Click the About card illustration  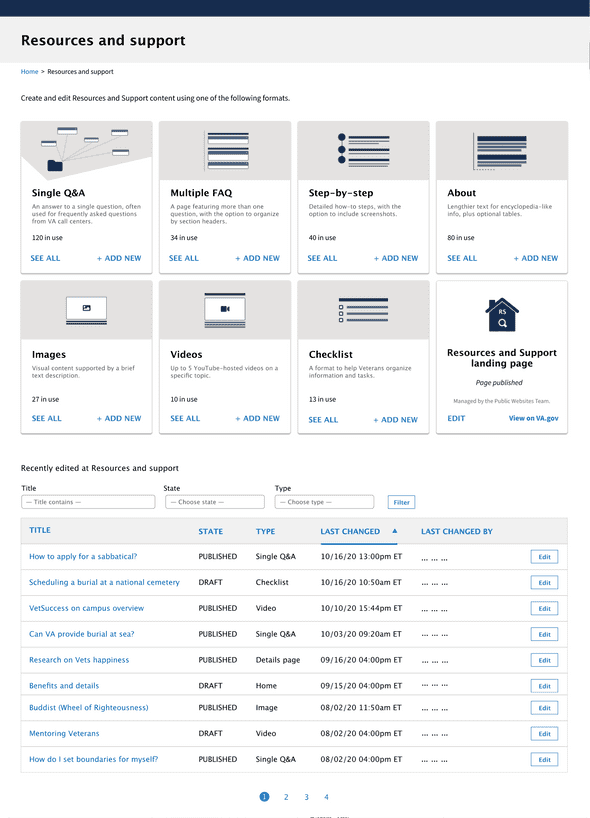(500, 150)
